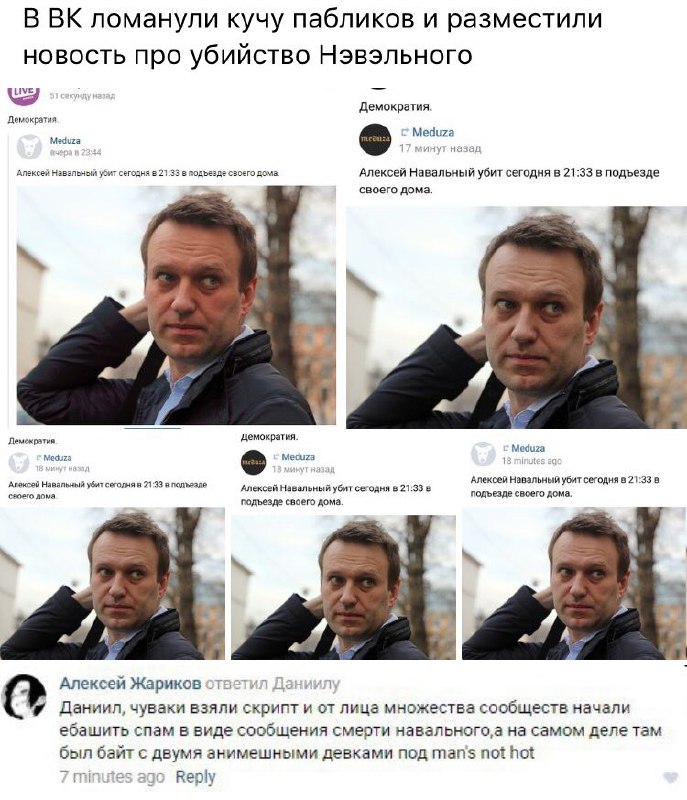Open the photo in the '18 minutes ago' post
The height and width of the screenshot is (800, 687).
tap(574, 583)
